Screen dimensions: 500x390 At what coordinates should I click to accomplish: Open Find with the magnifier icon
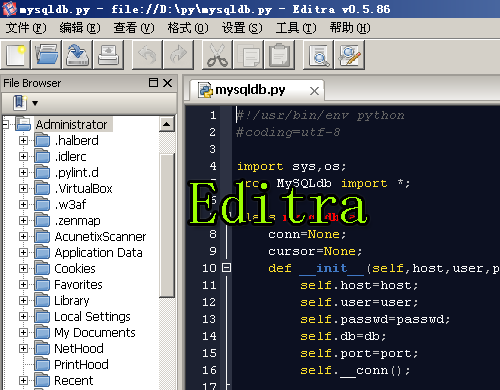click(318, 55)
